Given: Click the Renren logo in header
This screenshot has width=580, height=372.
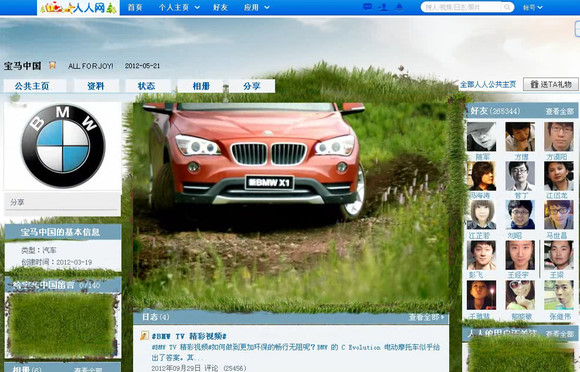Looking at the screenshot, I should pos(78,7).
